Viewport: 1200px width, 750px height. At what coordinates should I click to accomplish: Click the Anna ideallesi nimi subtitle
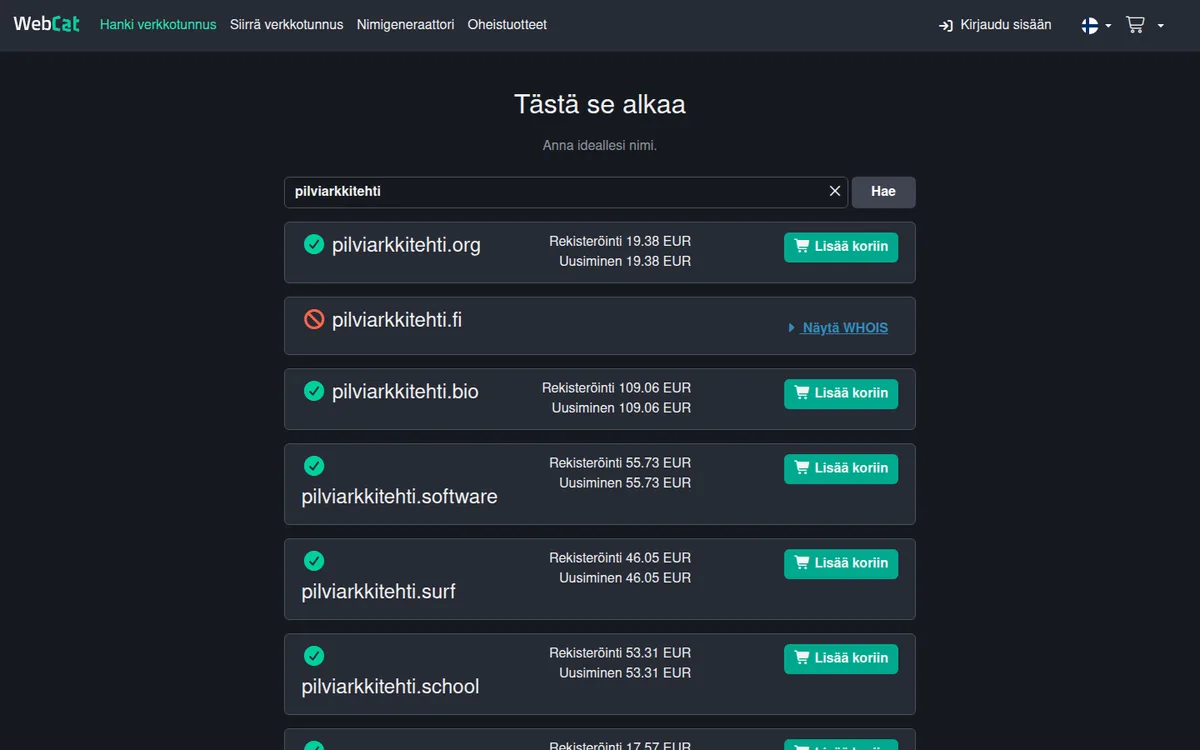click(x=600, y=146)
